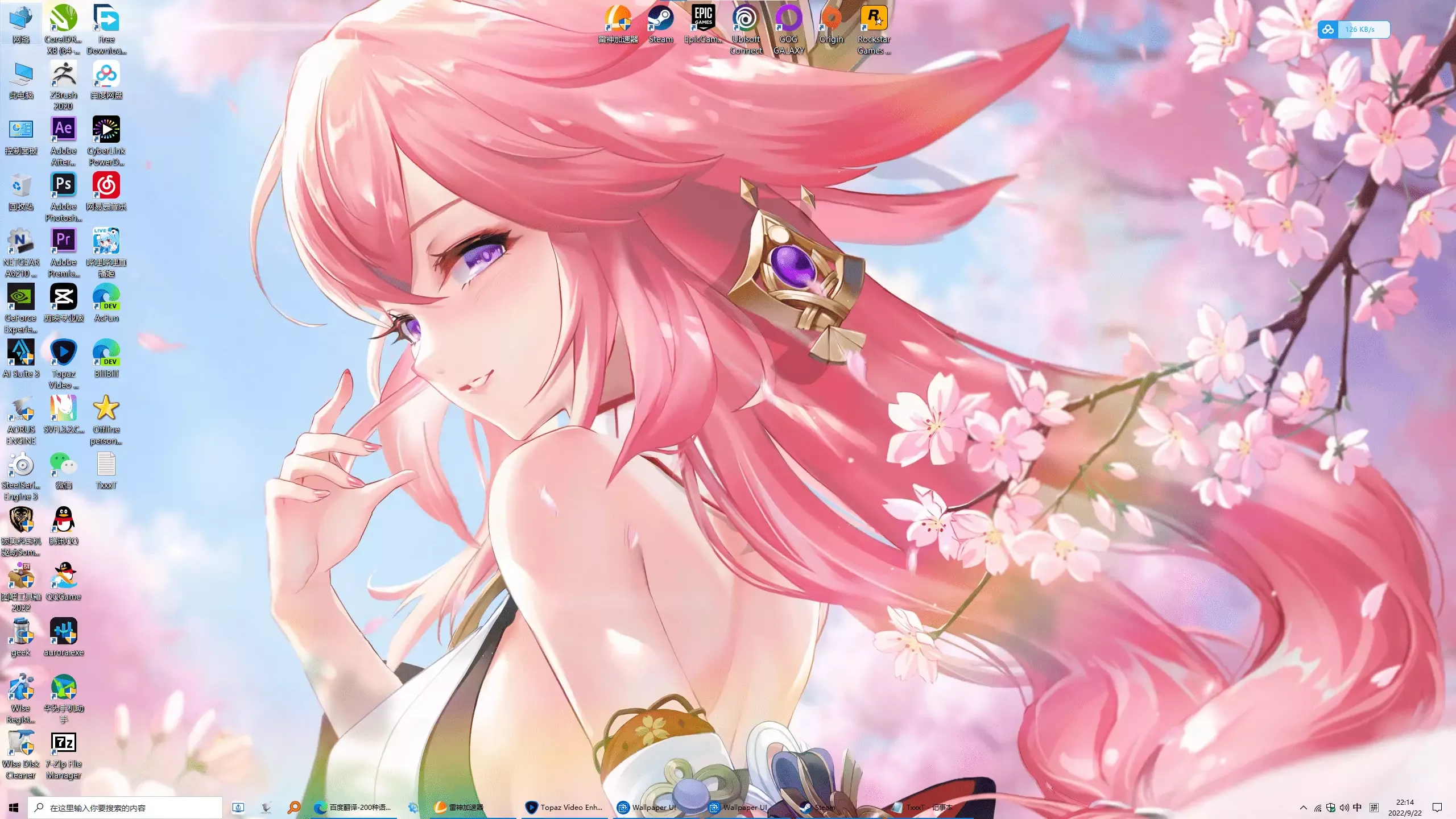Launch the CyberLink PowerDVD shortcut

coord(106,141)
